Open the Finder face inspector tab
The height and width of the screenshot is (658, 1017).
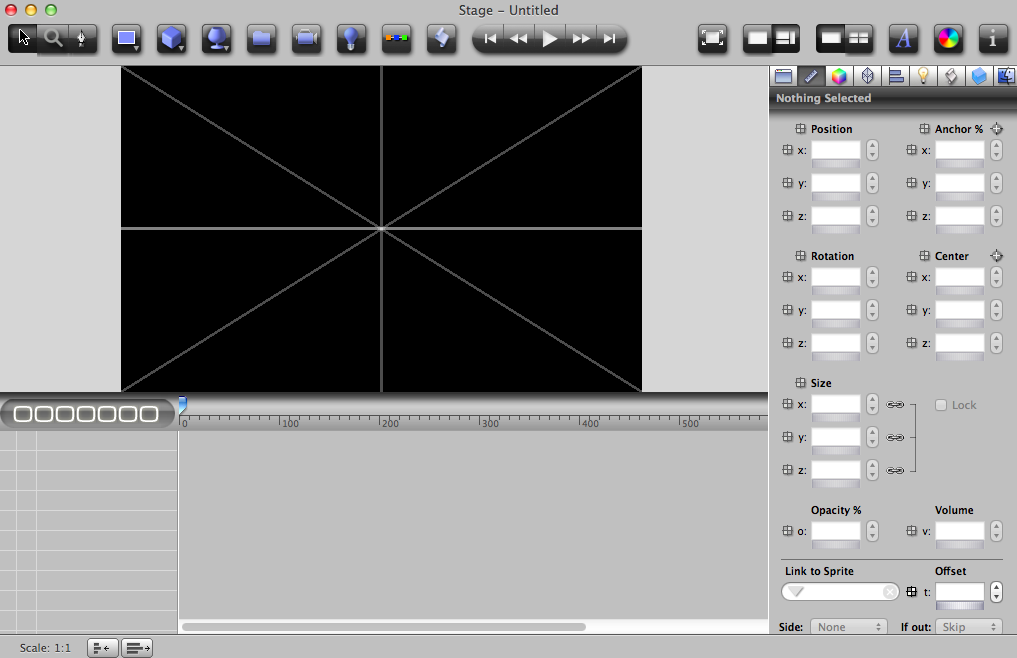coord(1006,77)
